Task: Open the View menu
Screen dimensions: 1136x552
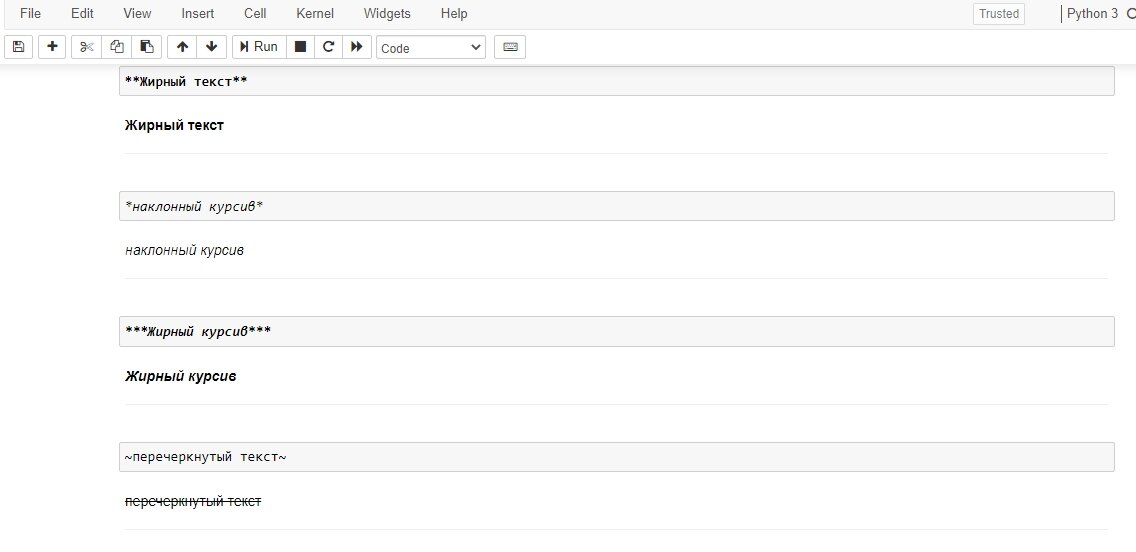Action: pos(138,14)
